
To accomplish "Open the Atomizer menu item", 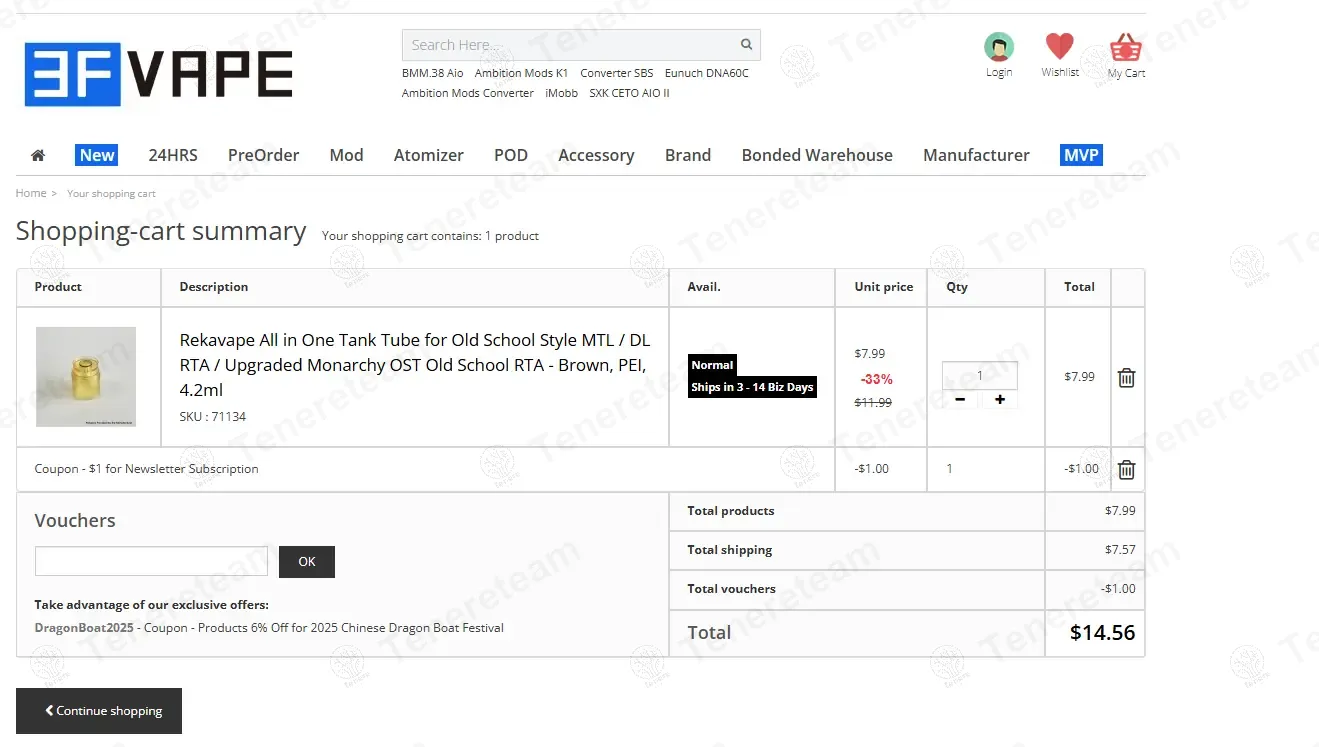I will pos(429,155).
